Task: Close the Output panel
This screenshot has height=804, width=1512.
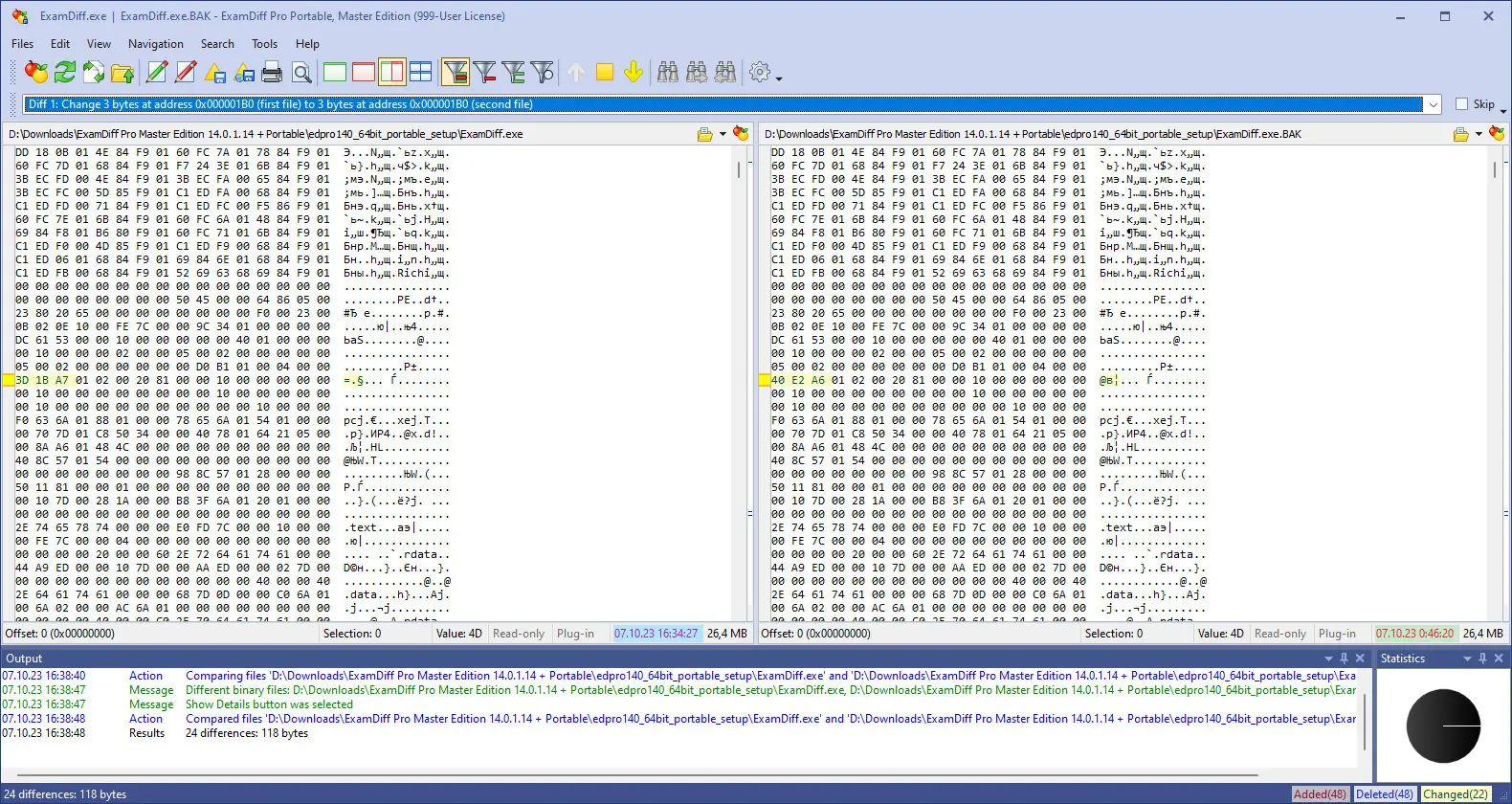Action: click(x=1360, y=659)
